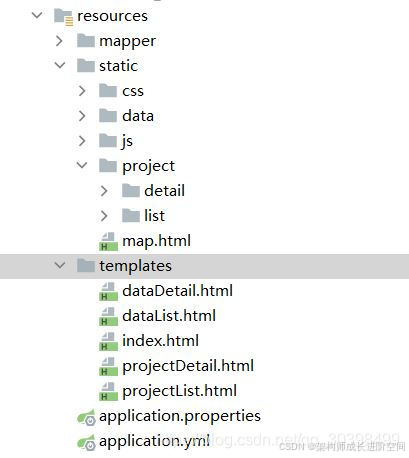Click the dataList.html file icon
This screenshot has width=409, height=458.
point(108,316)
